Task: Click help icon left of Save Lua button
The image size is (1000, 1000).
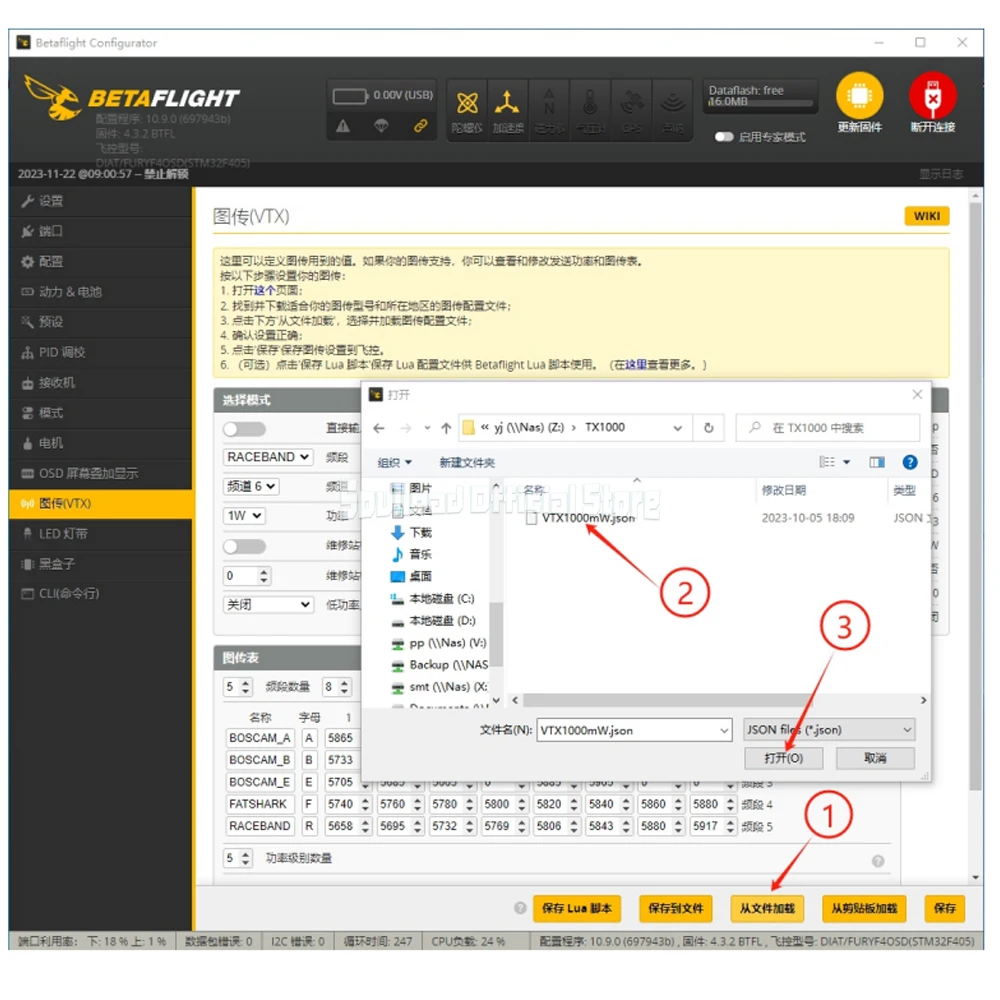Action: click(x=520, y=908)
